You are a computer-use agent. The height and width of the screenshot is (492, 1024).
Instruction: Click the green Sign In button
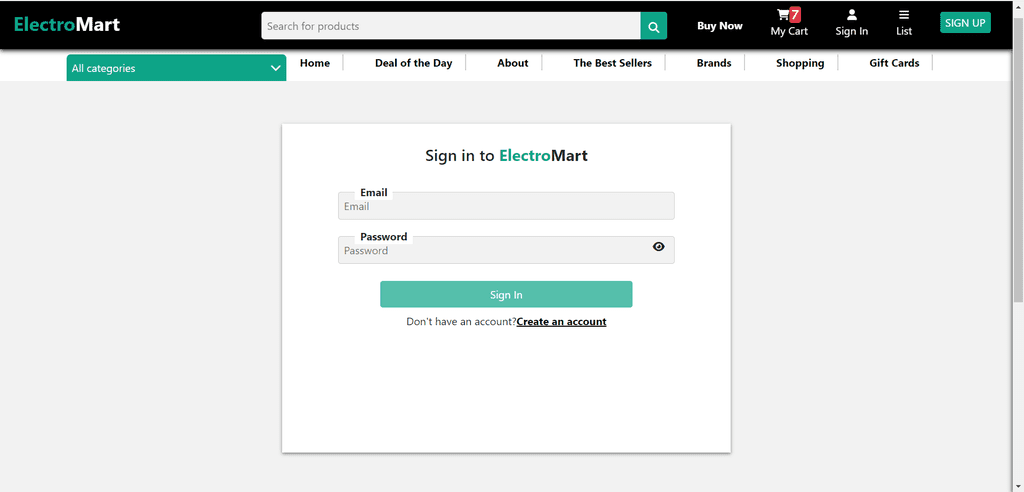[x=506, y=294]
